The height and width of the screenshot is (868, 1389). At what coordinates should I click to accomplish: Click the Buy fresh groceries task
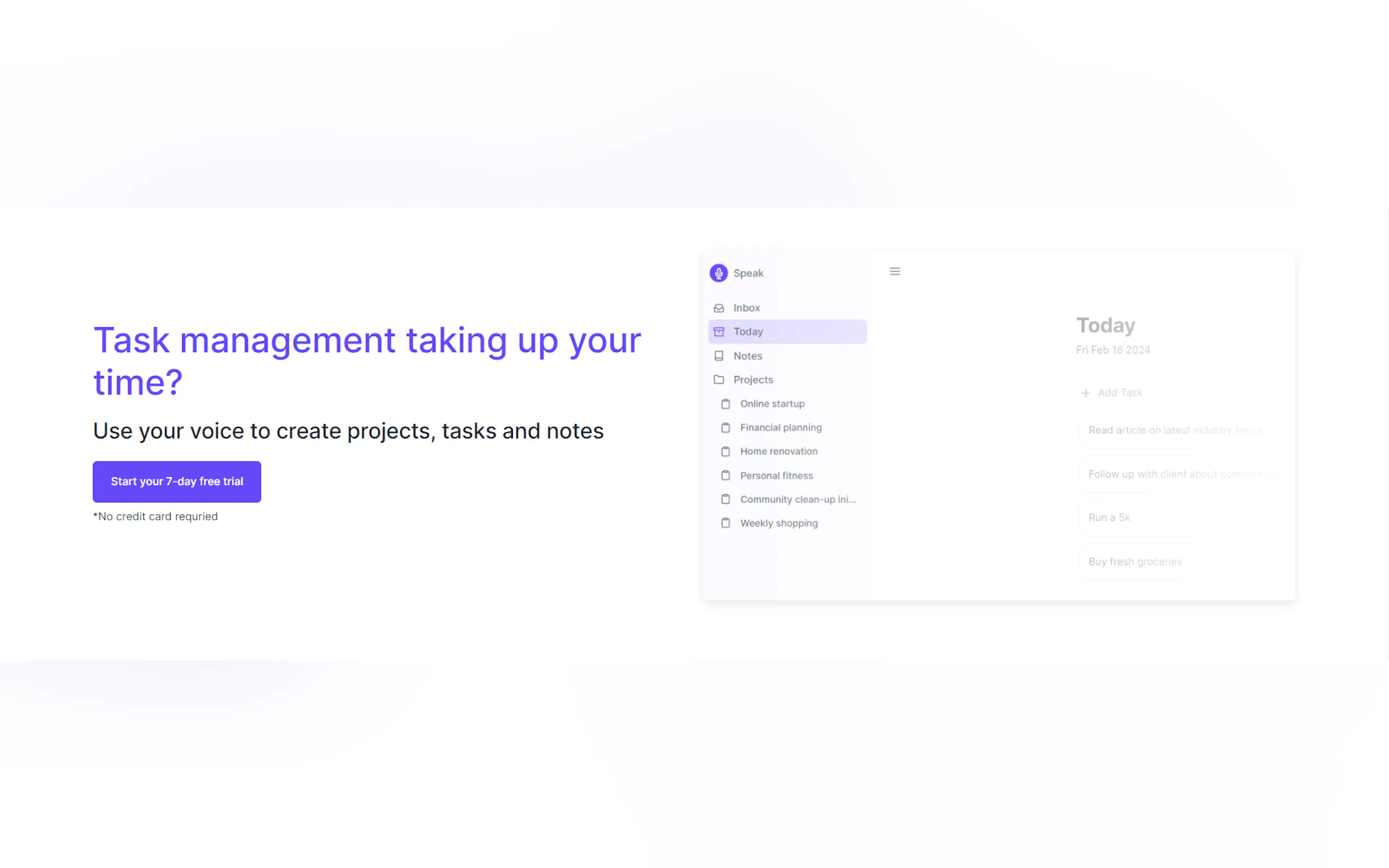pos(1135,561)
